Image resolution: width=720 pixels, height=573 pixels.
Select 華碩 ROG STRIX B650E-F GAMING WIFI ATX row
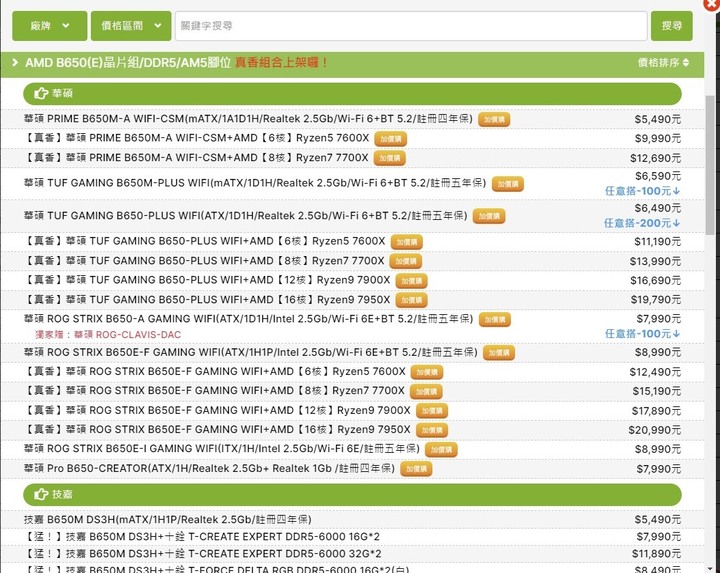click(x=352, y=353)
